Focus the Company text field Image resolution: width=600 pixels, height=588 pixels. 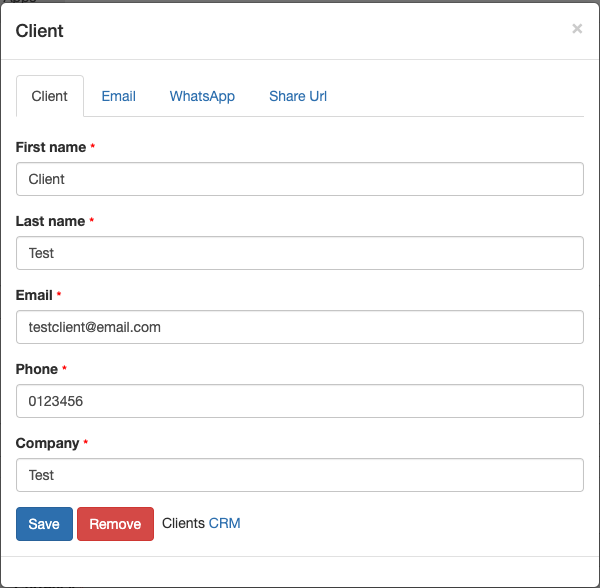point(300,475)
